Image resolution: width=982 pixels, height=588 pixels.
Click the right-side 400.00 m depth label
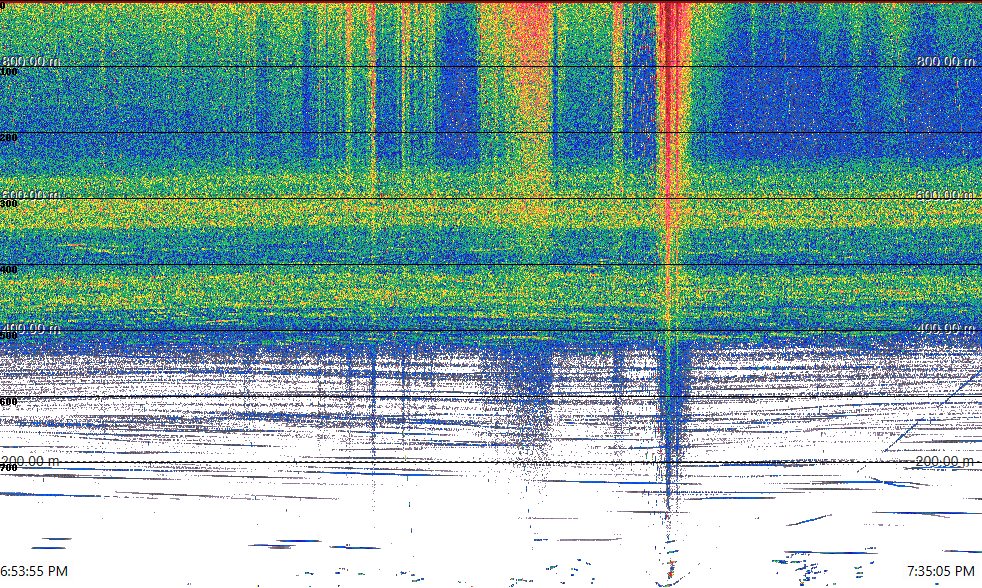(x=946, y=328)
